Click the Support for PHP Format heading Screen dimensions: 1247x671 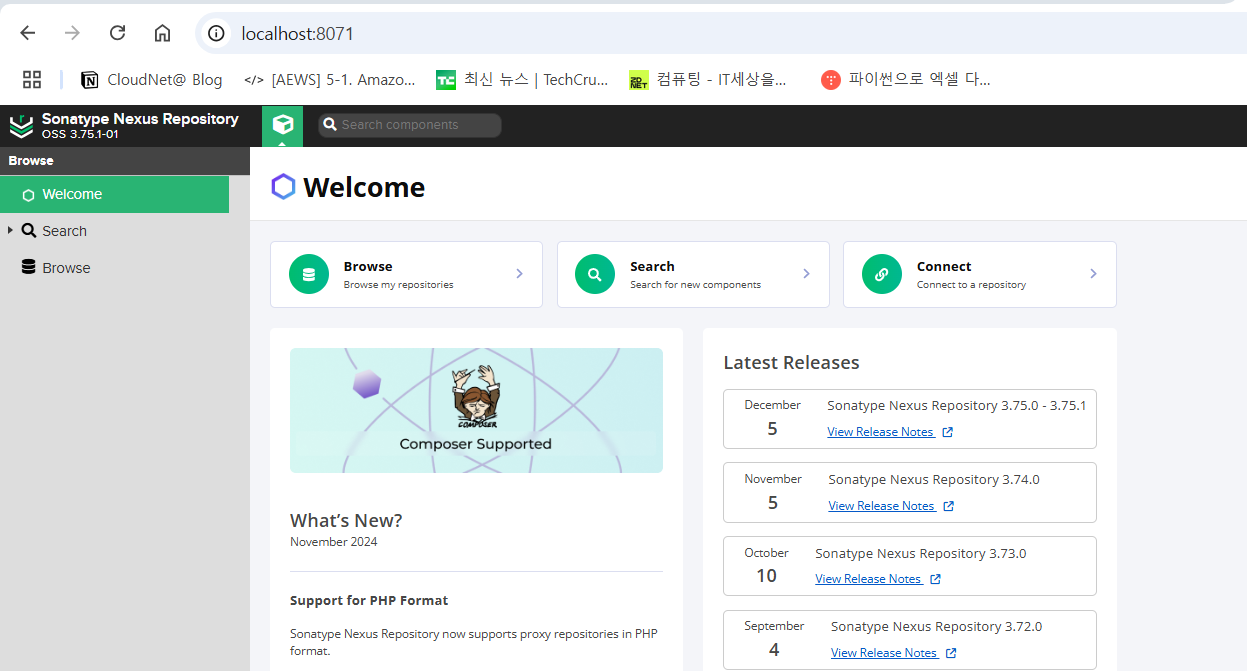pos(369,601)
